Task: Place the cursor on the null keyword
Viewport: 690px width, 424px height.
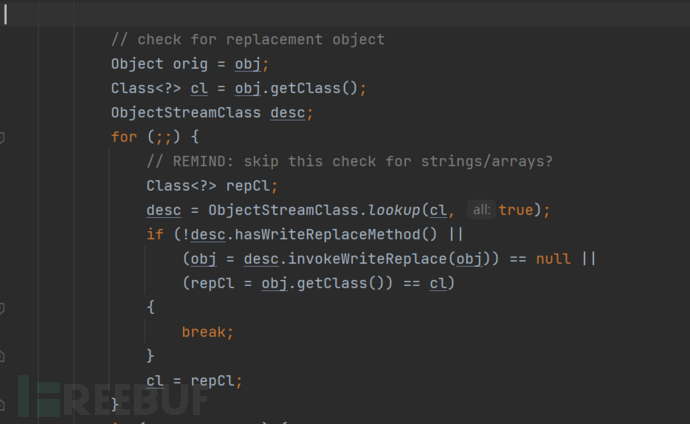Action: (553, 258)
